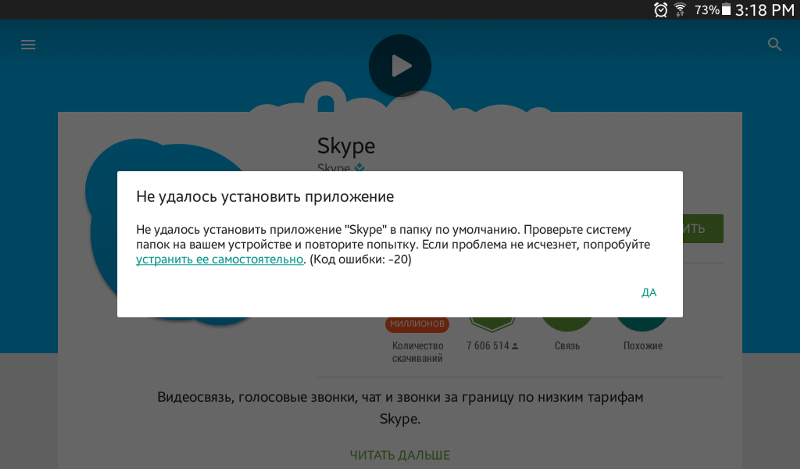Tap the Skype app title
Screen dimensions: 800x469
346,146
